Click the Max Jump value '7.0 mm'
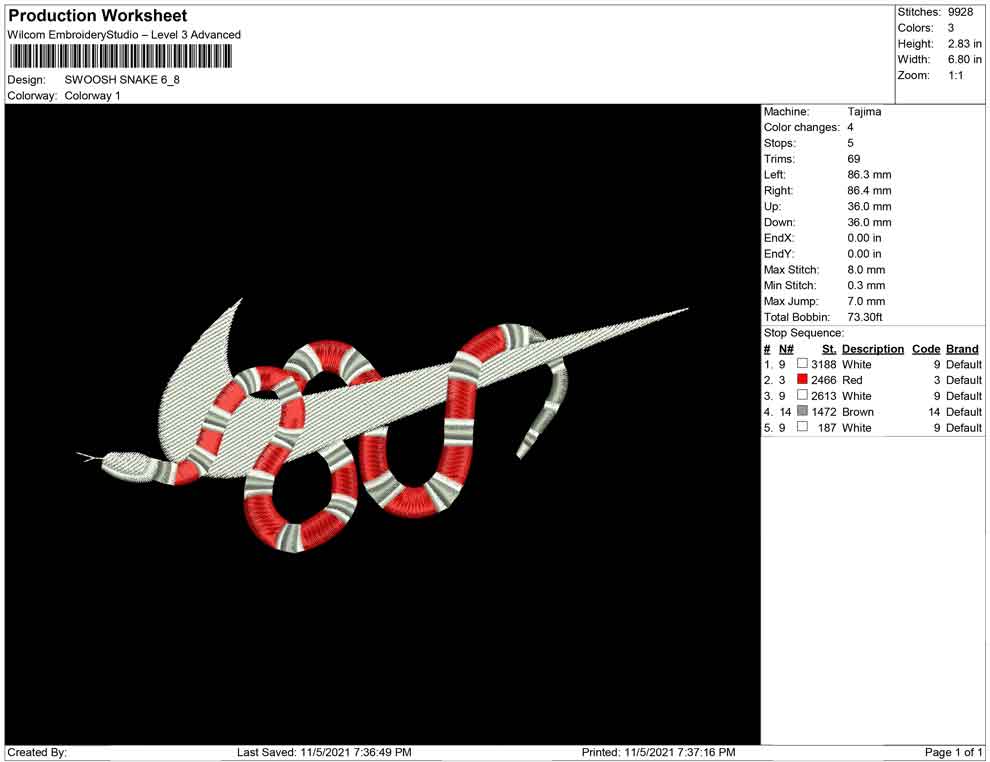This screenshot has width=990, height=762. [866, 301]
